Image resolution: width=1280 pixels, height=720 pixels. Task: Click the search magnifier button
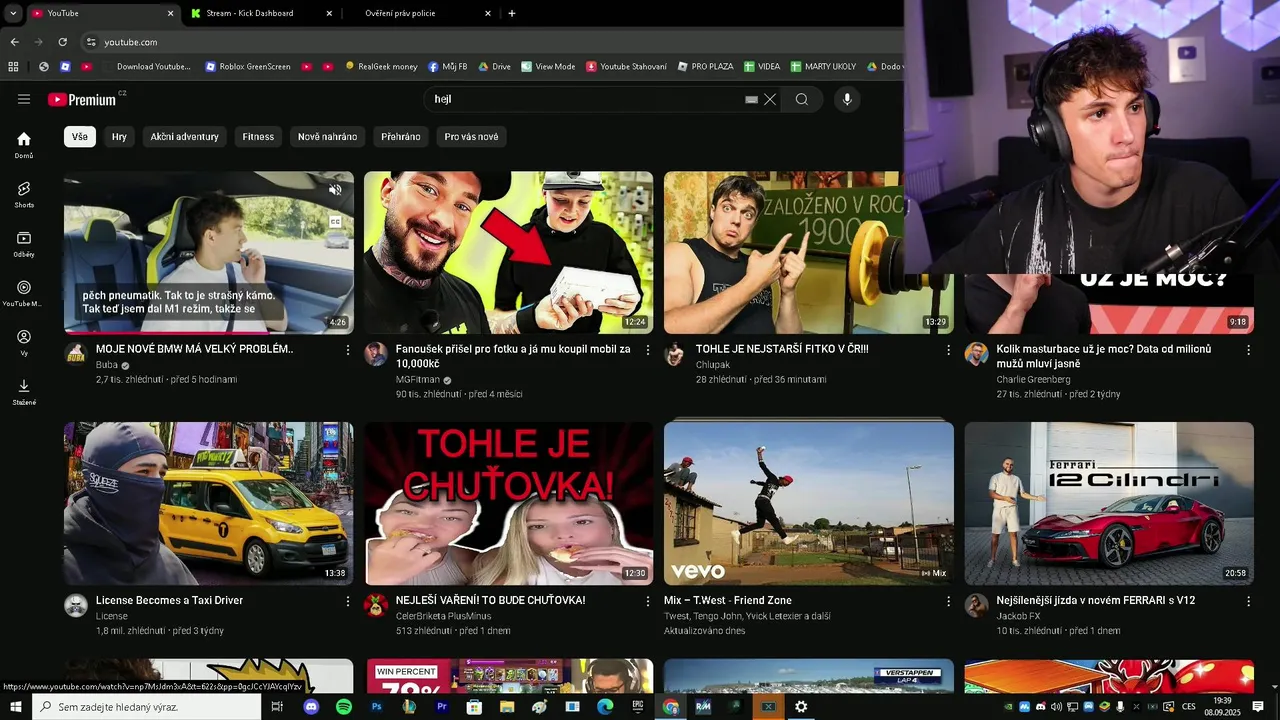802,99
